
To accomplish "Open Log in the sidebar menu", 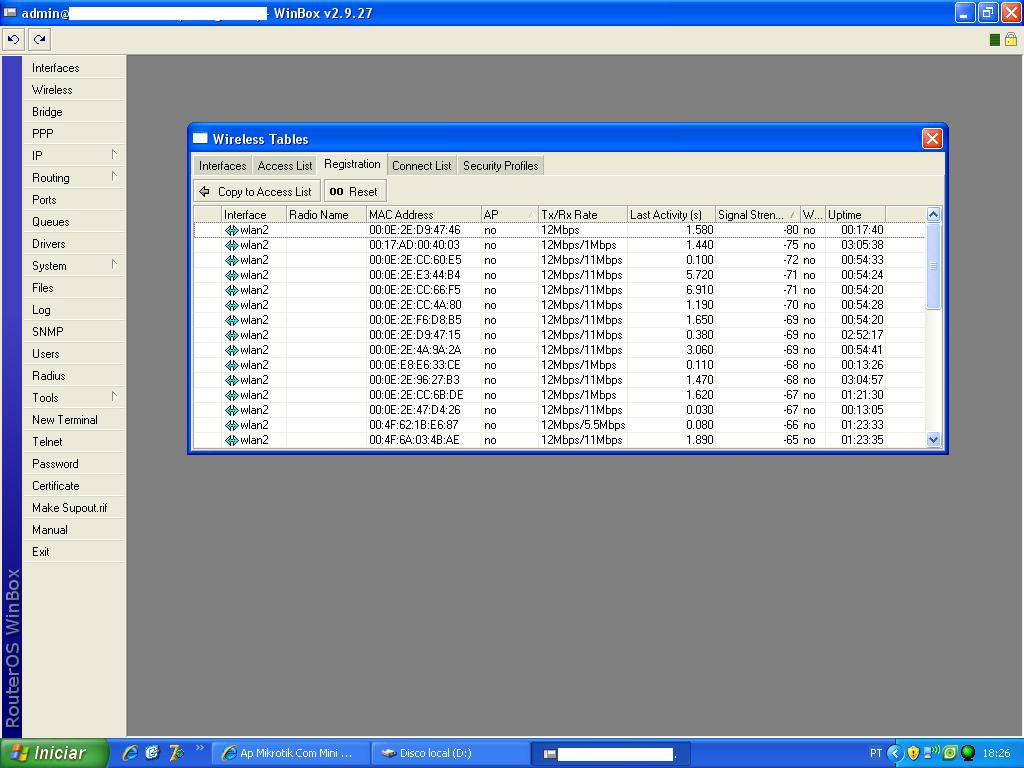I will pyautogui.click(x=74, y=310).
